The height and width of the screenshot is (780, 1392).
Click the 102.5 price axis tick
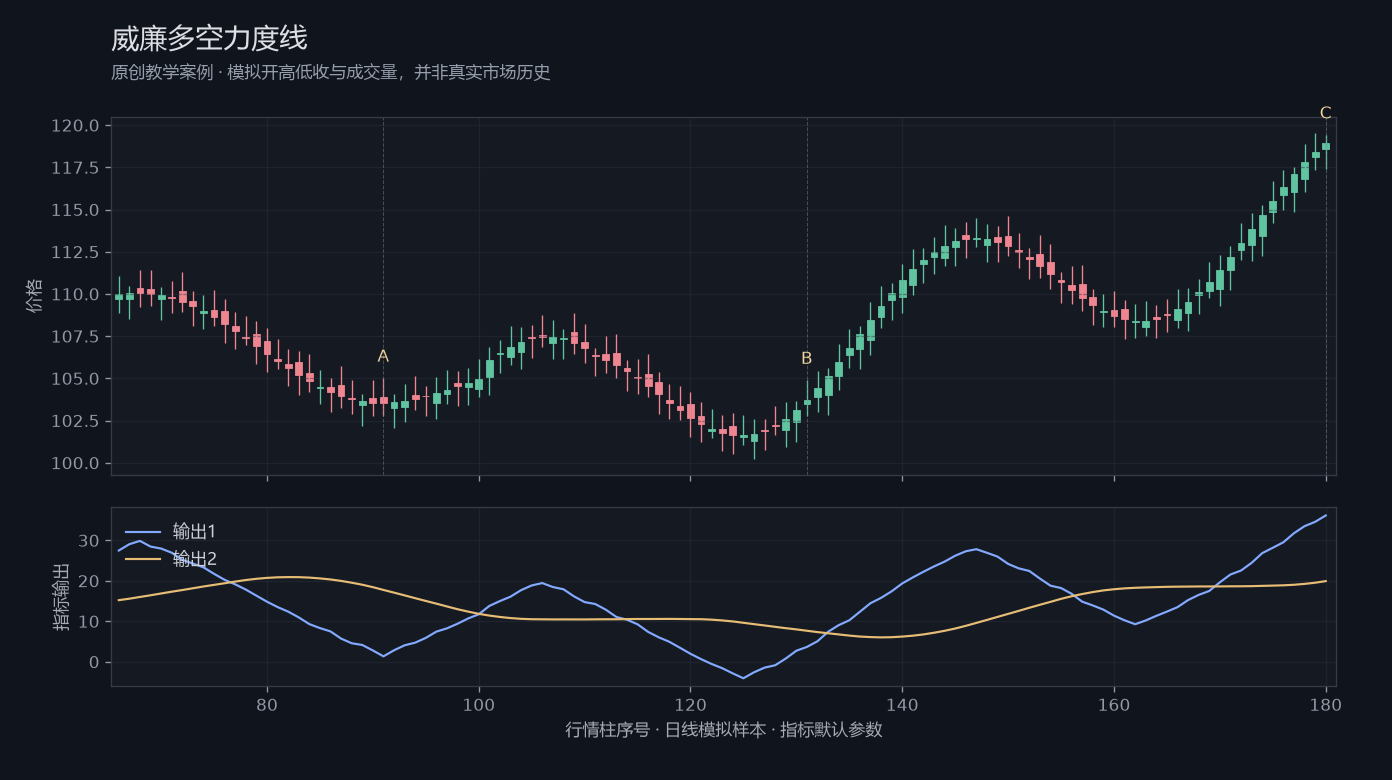[x=75, y=421]
